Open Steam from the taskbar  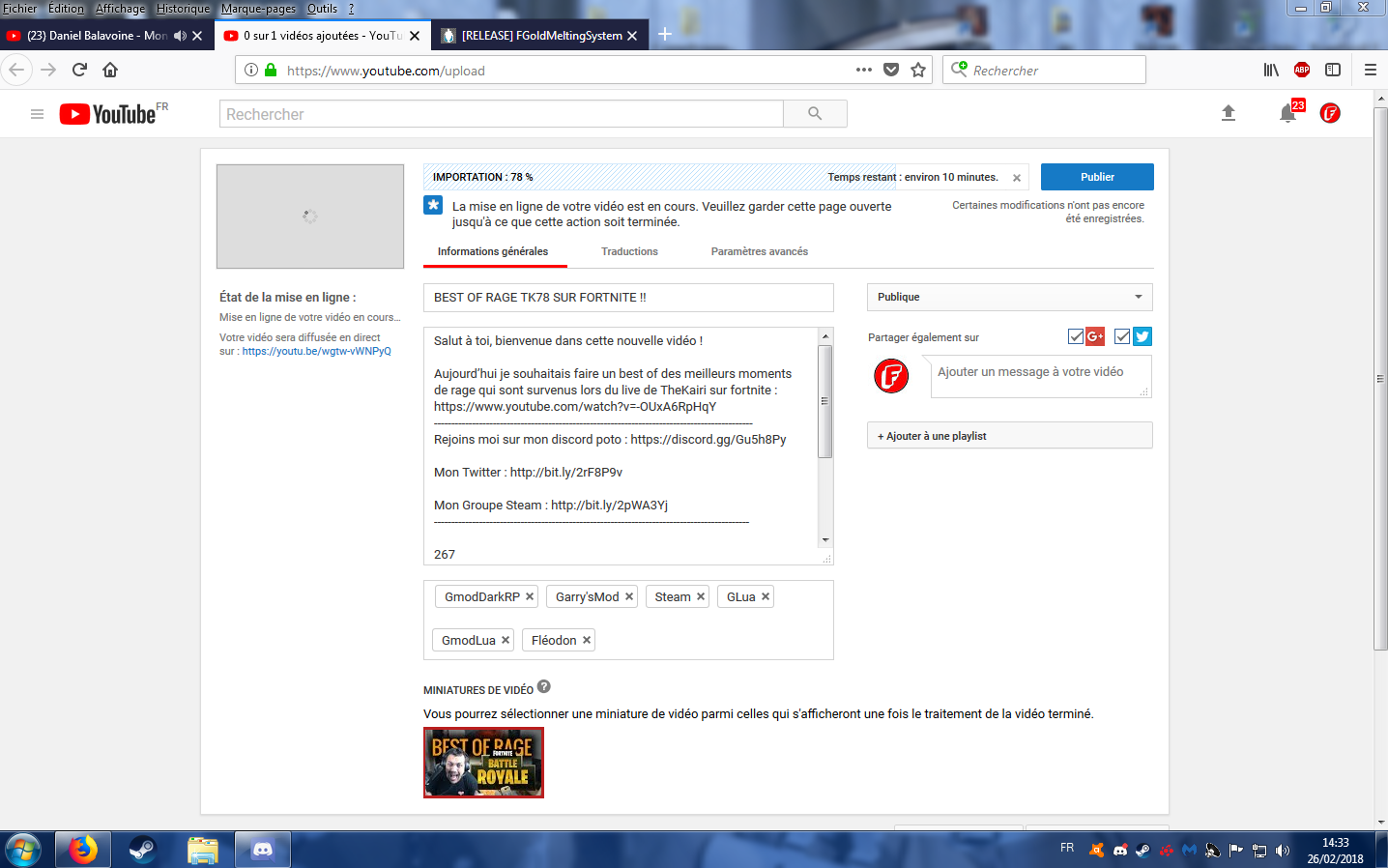point(143,851)
